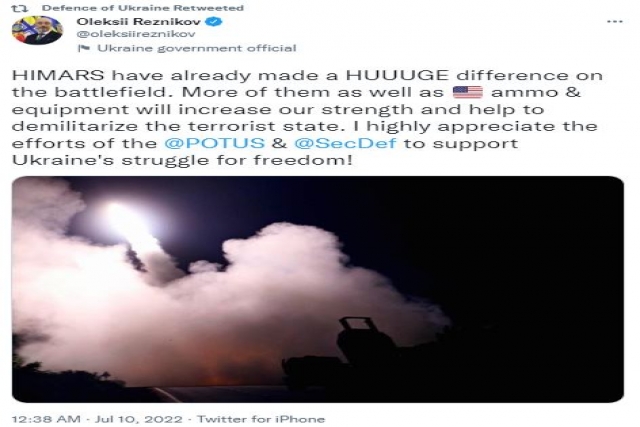Open the Defence of Ukraine Retweeted link
Image resolution: width=640 pixels, height=427 pixels.
[x=143, y=8]
